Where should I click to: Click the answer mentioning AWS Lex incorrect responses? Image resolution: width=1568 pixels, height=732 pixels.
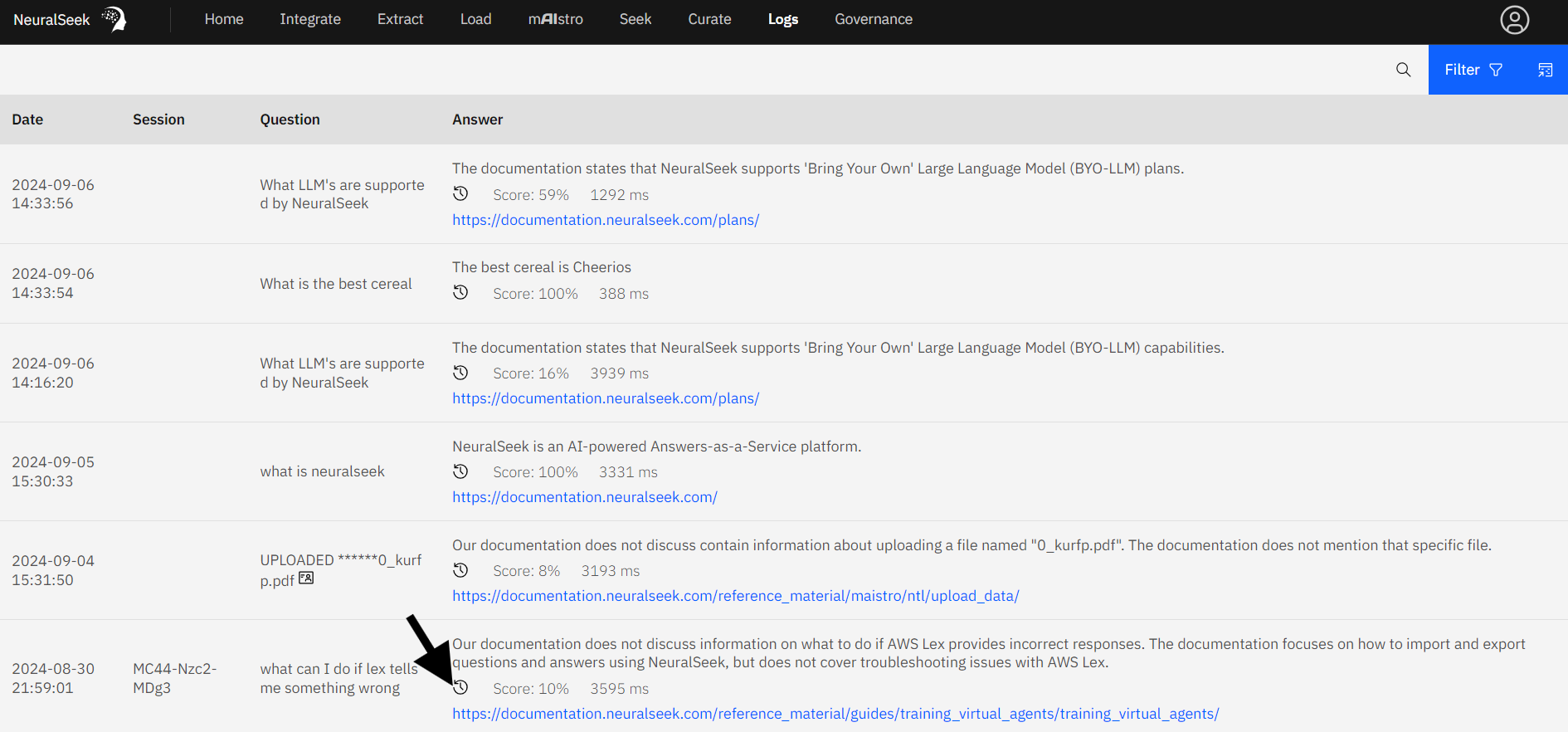[989, 653]
